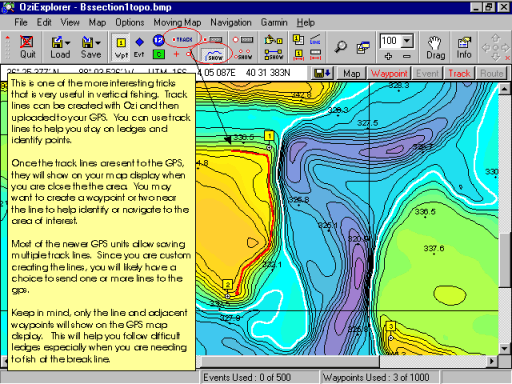
Task: Toggle the Track display button
Action: point(459,73)
